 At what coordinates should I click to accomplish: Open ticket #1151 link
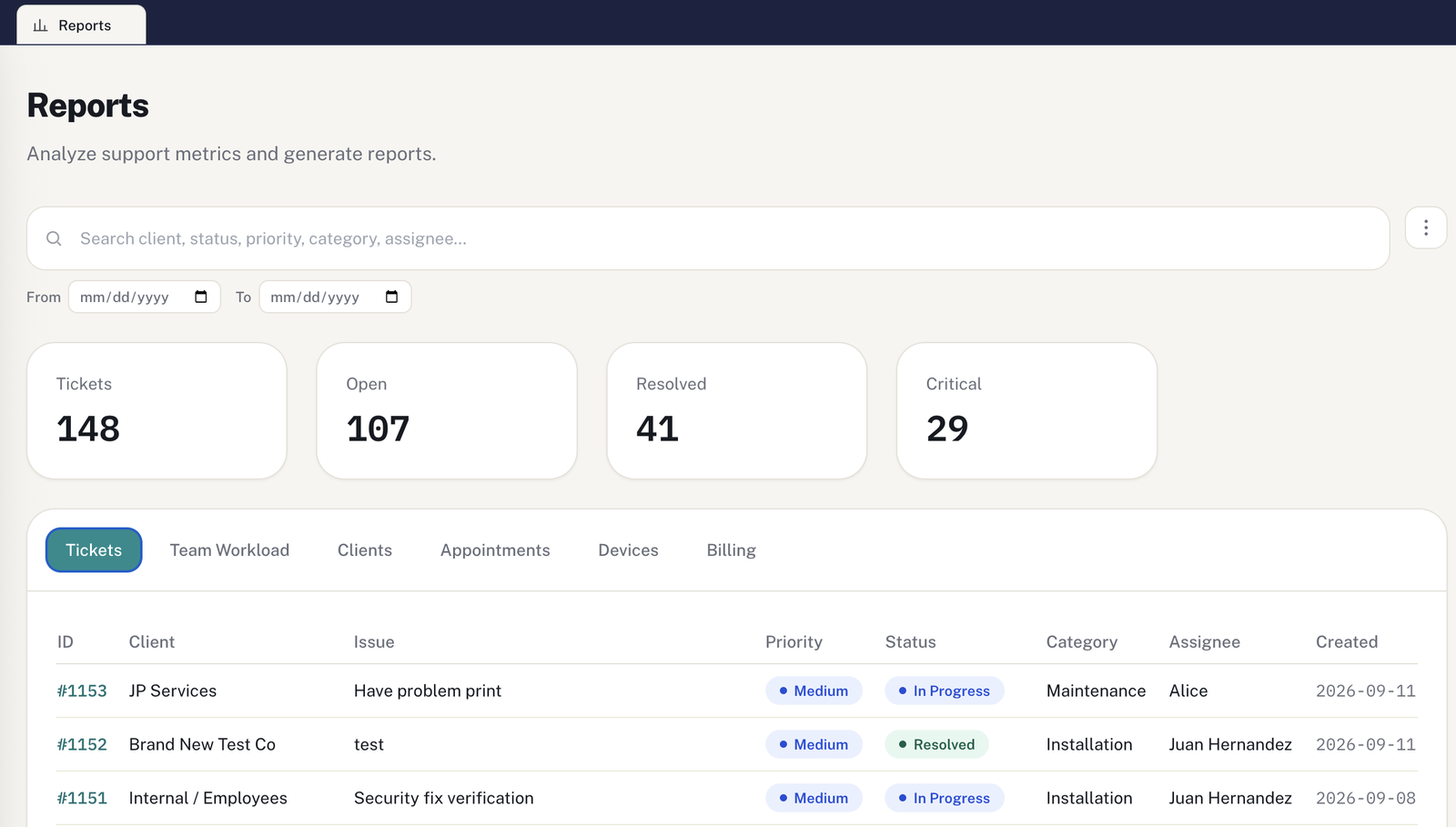click(82, 798)
